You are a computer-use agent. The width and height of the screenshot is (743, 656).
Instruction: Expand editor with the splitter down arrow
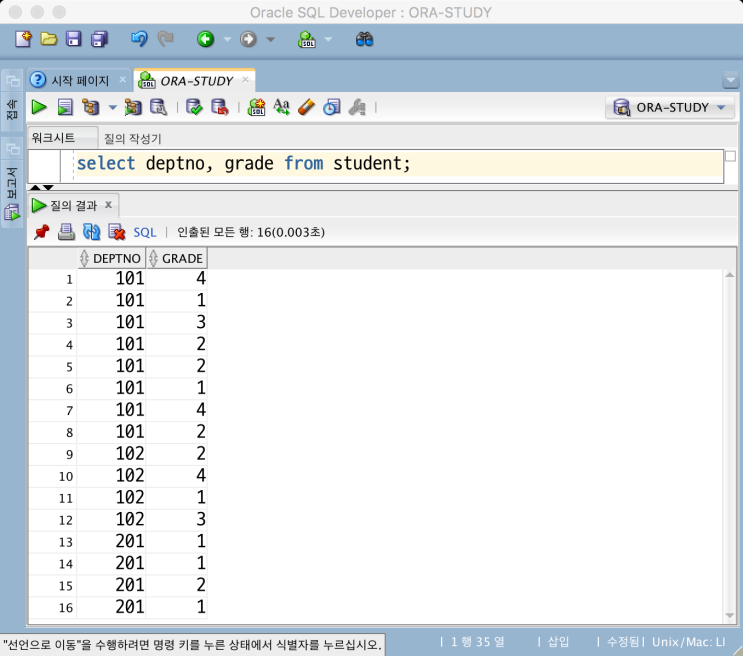[x=48, y=188]
